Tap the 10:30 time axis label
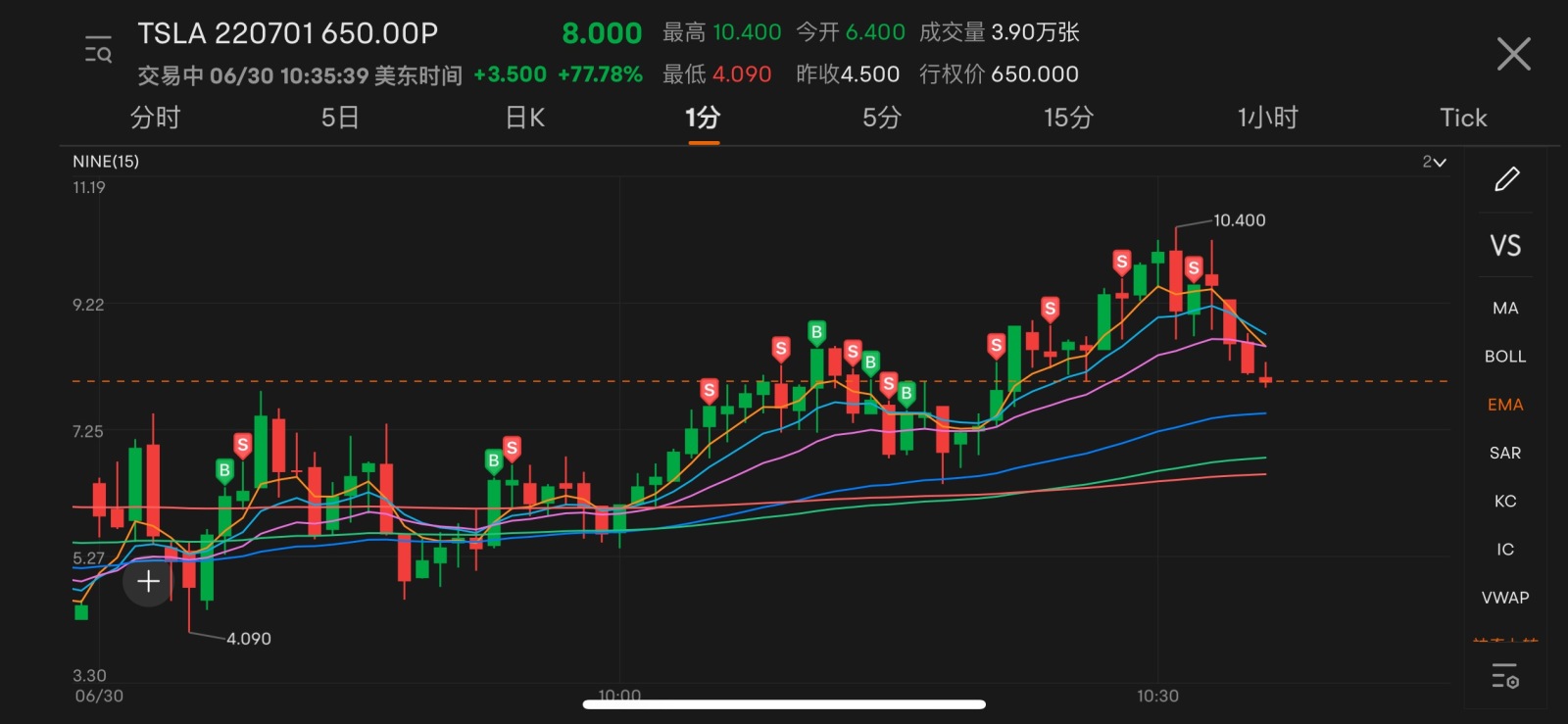The width and height of the screenshot is (1568, 724). point(1157,697)
